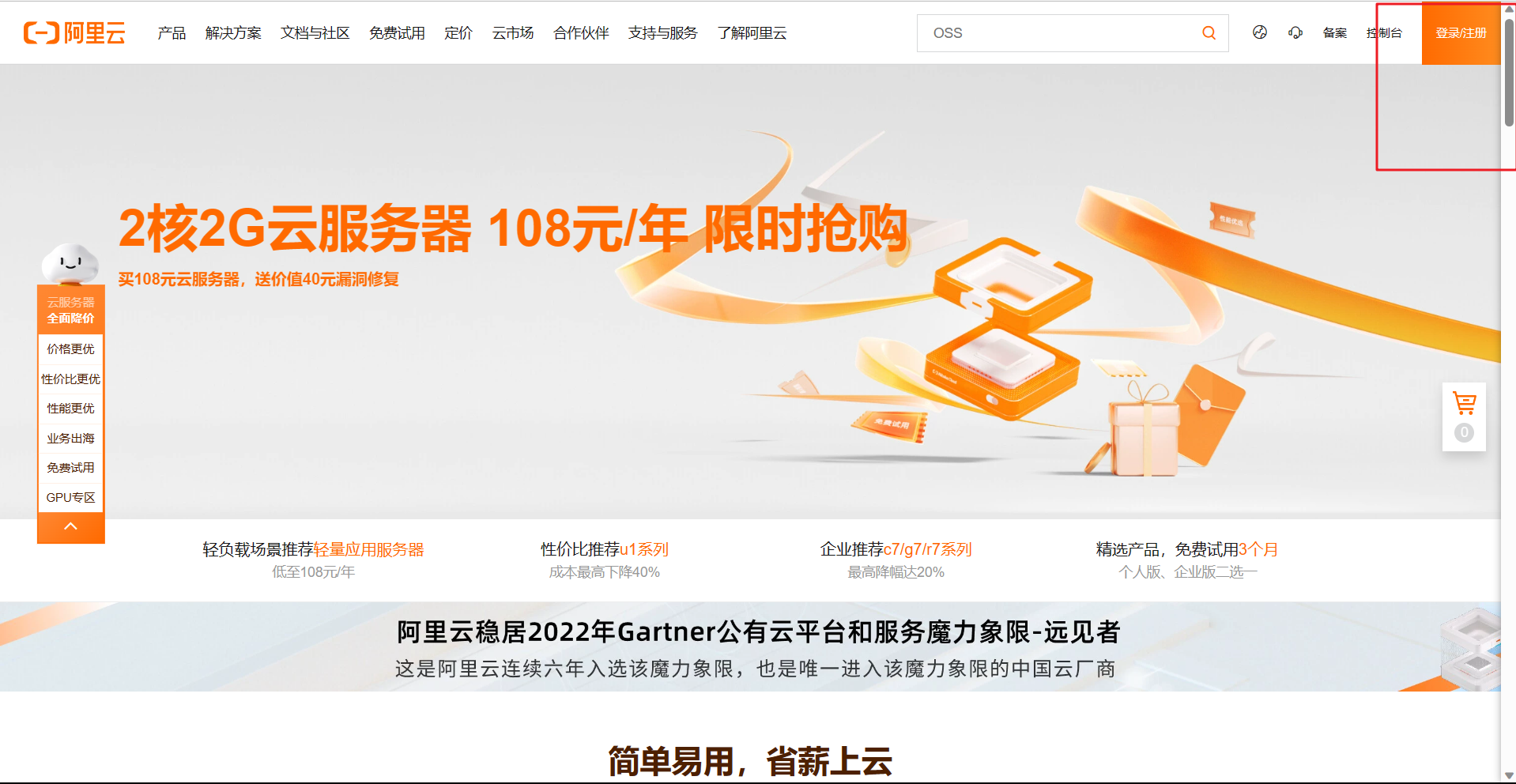This screenshot has height=784, width=1516.
Task: Open the 定价 menu
Action: (458, 33)
